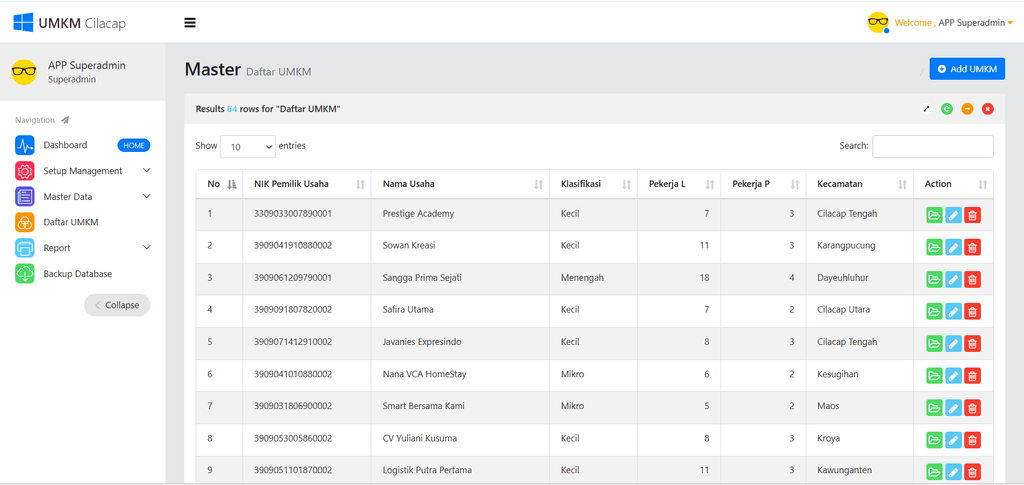Click the sidebar APP Superadmin avatar

(x=24, y=72)
